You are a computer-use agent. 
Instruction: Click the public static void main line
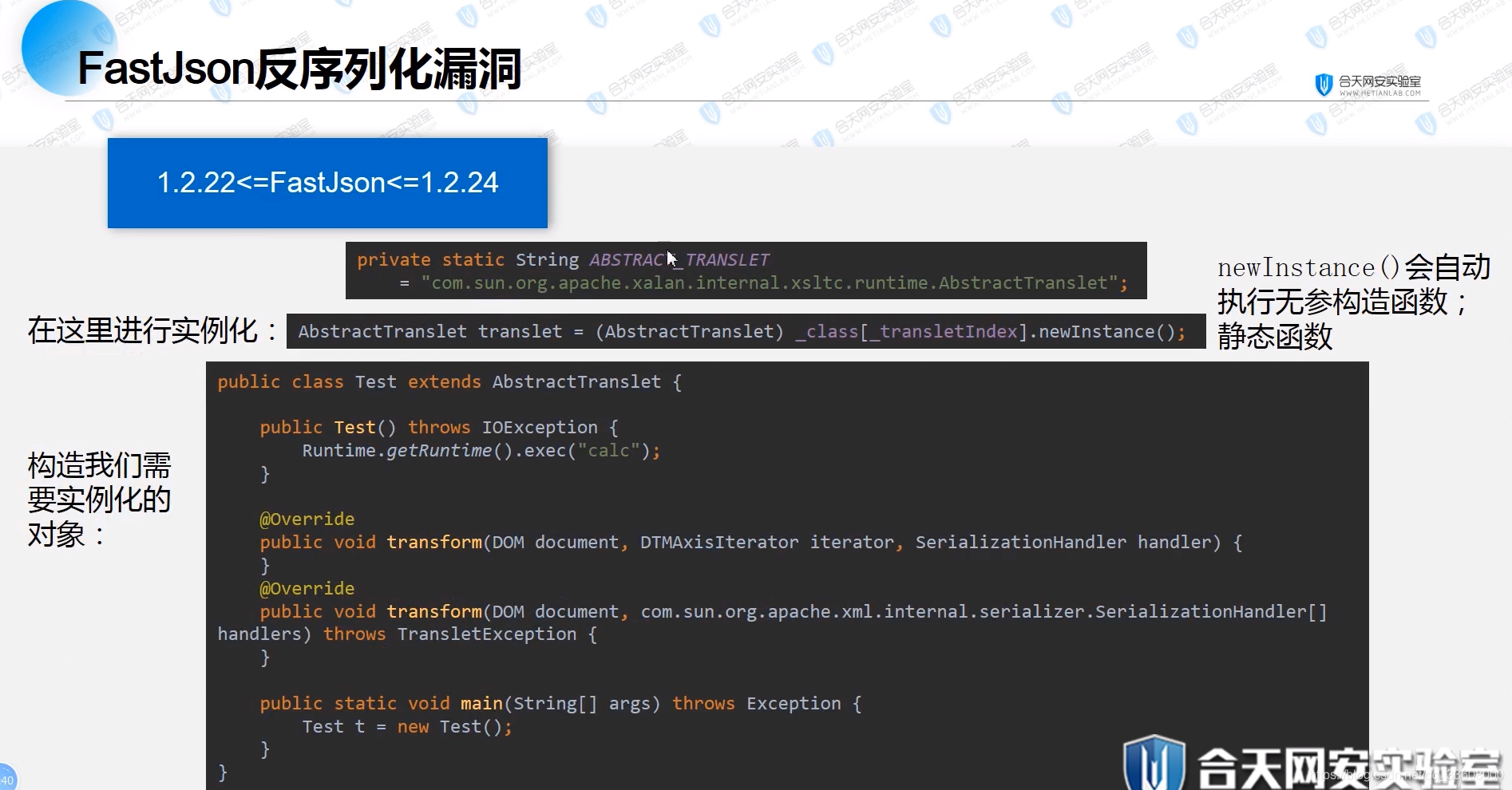pyautogui.click(x=560, y=704)
